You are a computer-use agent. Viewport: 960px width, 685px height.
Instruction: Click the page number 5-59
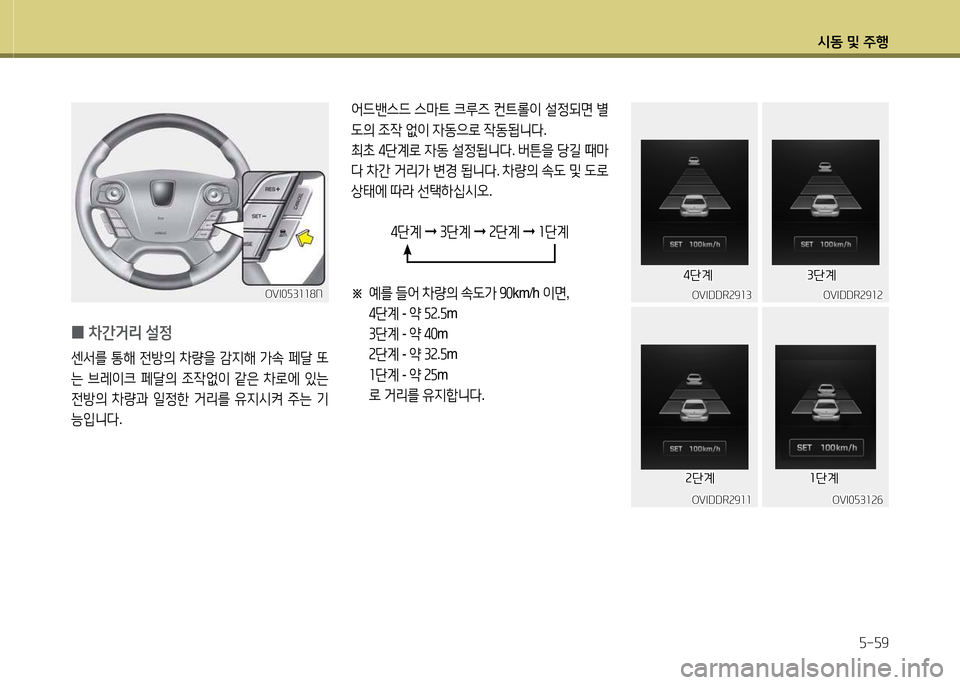pos(873,643)
